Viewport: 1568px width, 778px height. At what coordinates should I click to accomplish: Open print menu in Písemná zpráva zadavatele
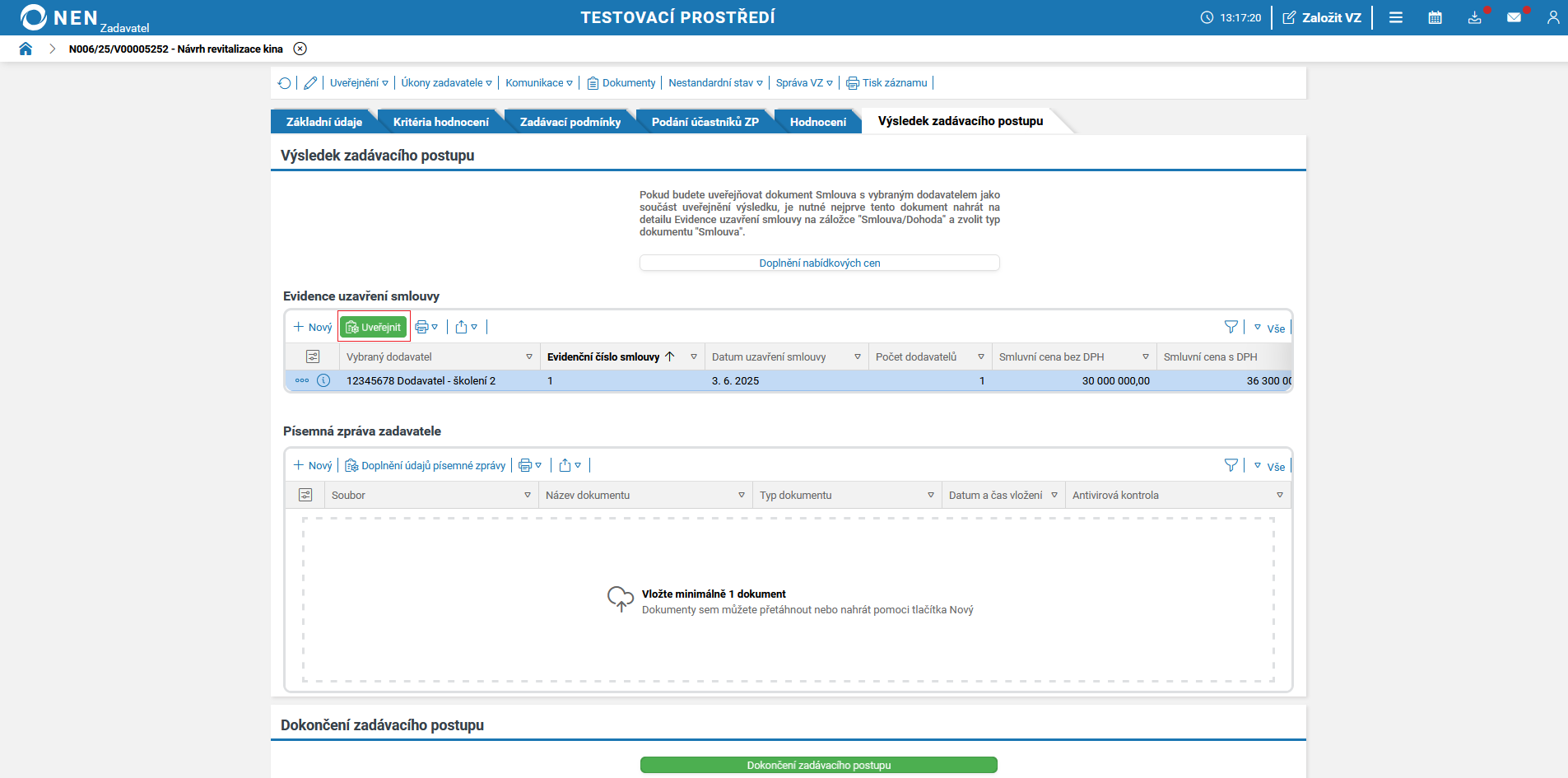point(530,465)
